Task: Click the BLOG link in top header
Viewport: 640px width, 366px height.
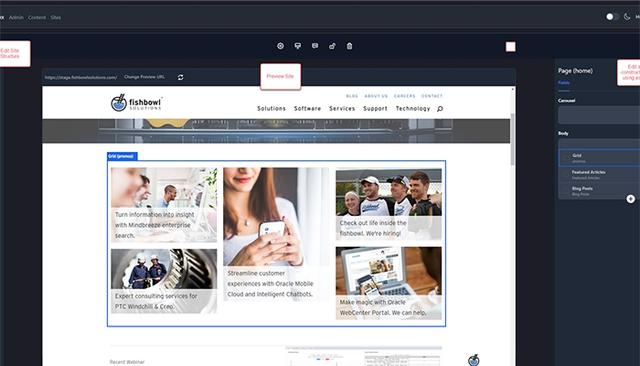Action: (352, 96)
